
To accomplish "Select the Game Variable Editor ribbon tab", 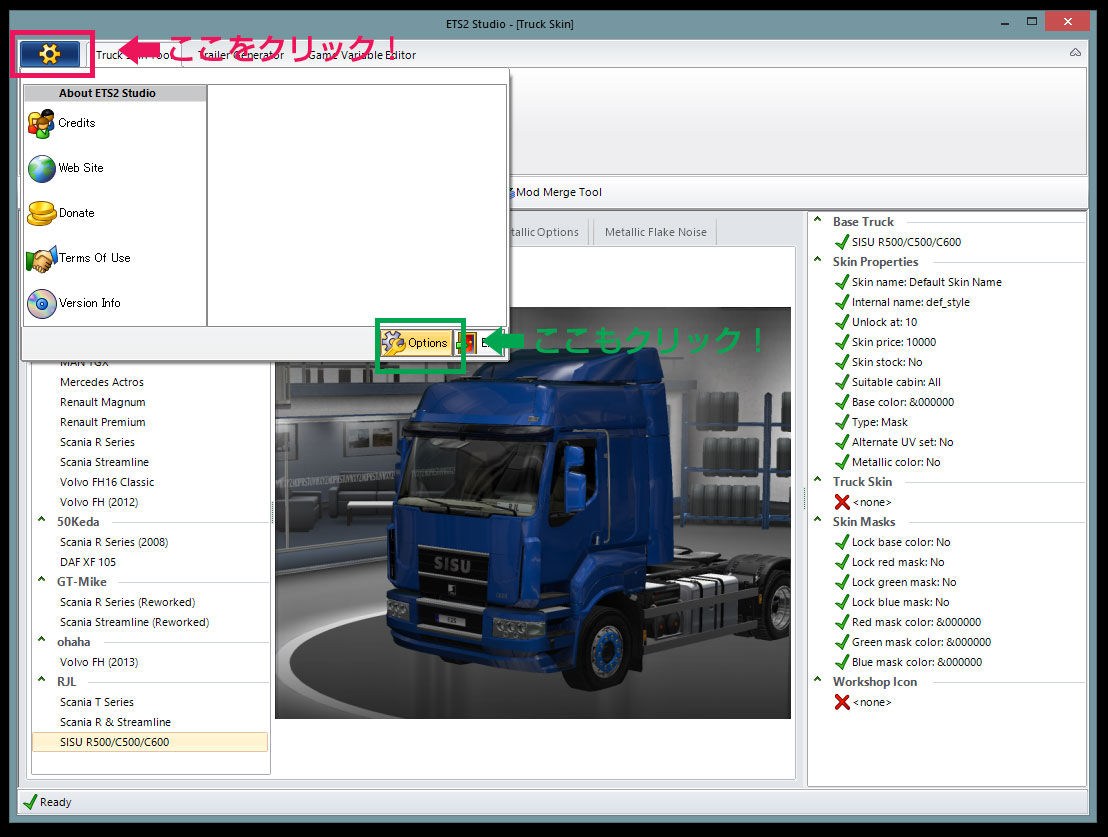I will click(362, 55).
